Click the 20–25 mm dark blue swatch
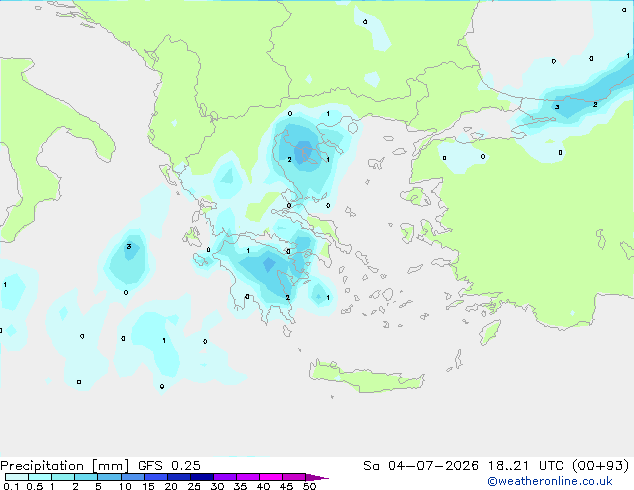 [x=179, y=477]
